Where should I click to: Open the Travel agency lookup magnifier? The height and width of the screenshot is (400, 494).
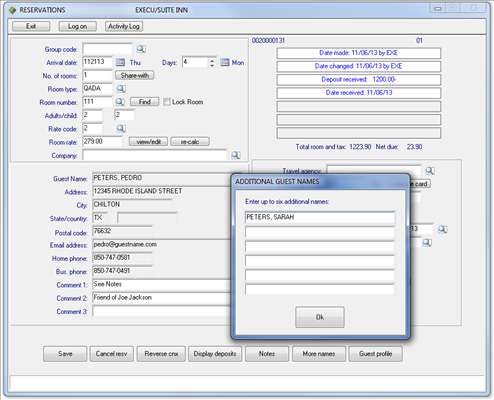(430, 171)
